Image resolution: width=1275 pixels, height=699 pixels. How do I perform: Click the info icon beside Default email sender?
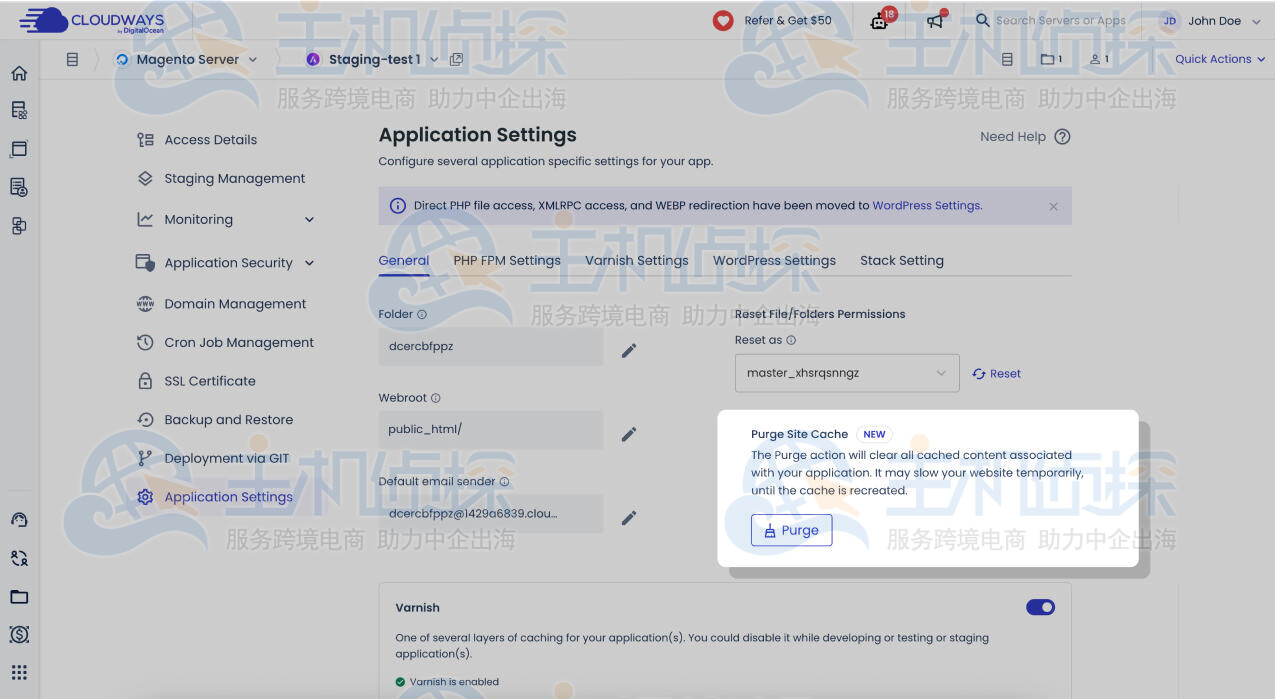click(504, 482)
